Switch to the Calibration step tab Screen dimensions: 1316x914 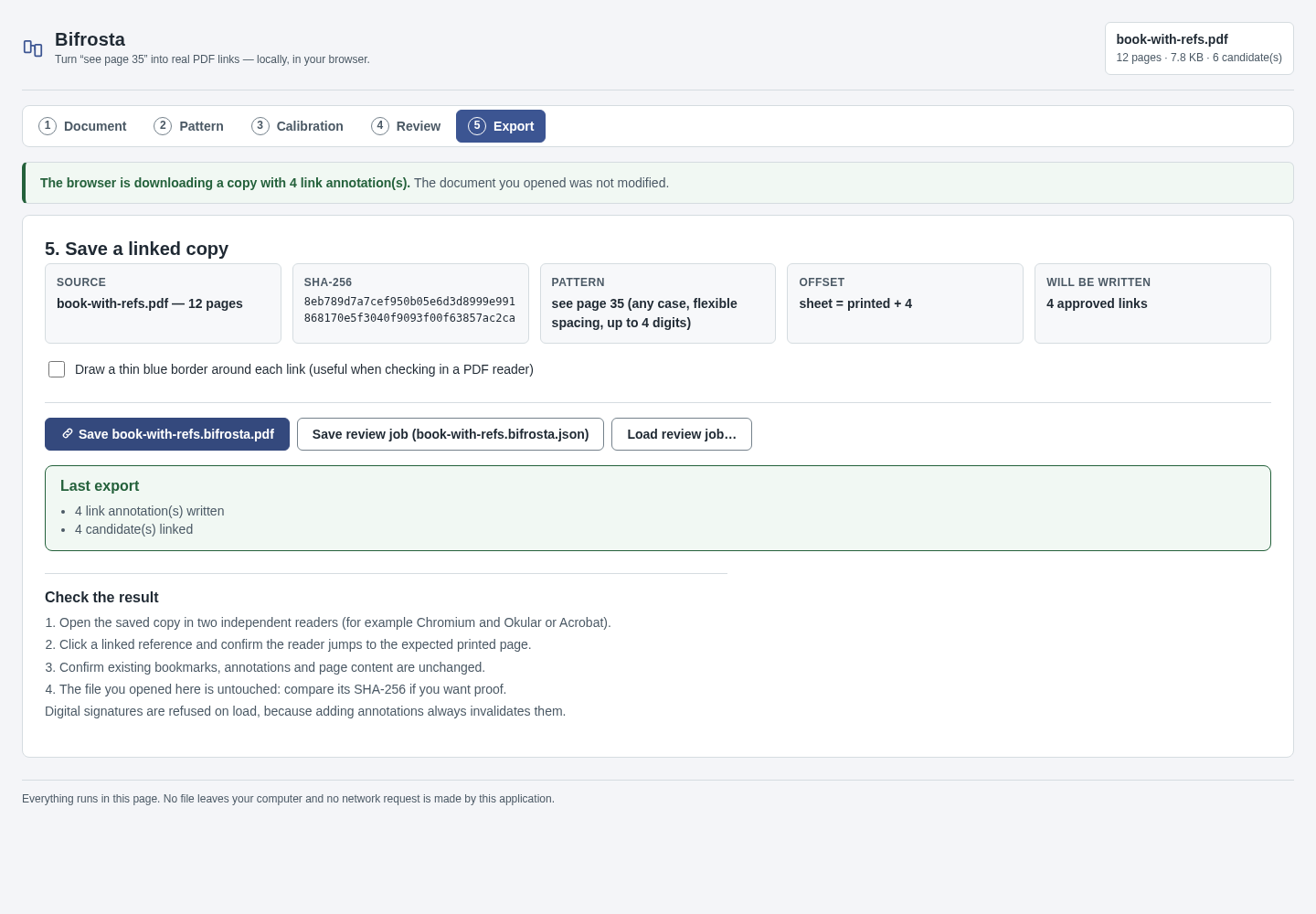(x=297, y=126)
